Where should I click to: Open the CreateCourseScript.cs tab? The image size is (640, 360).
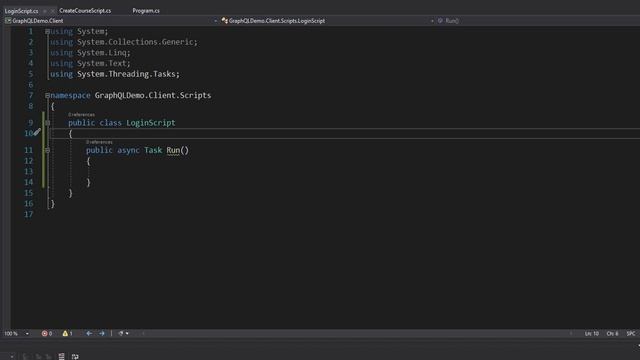coord(85,11)
